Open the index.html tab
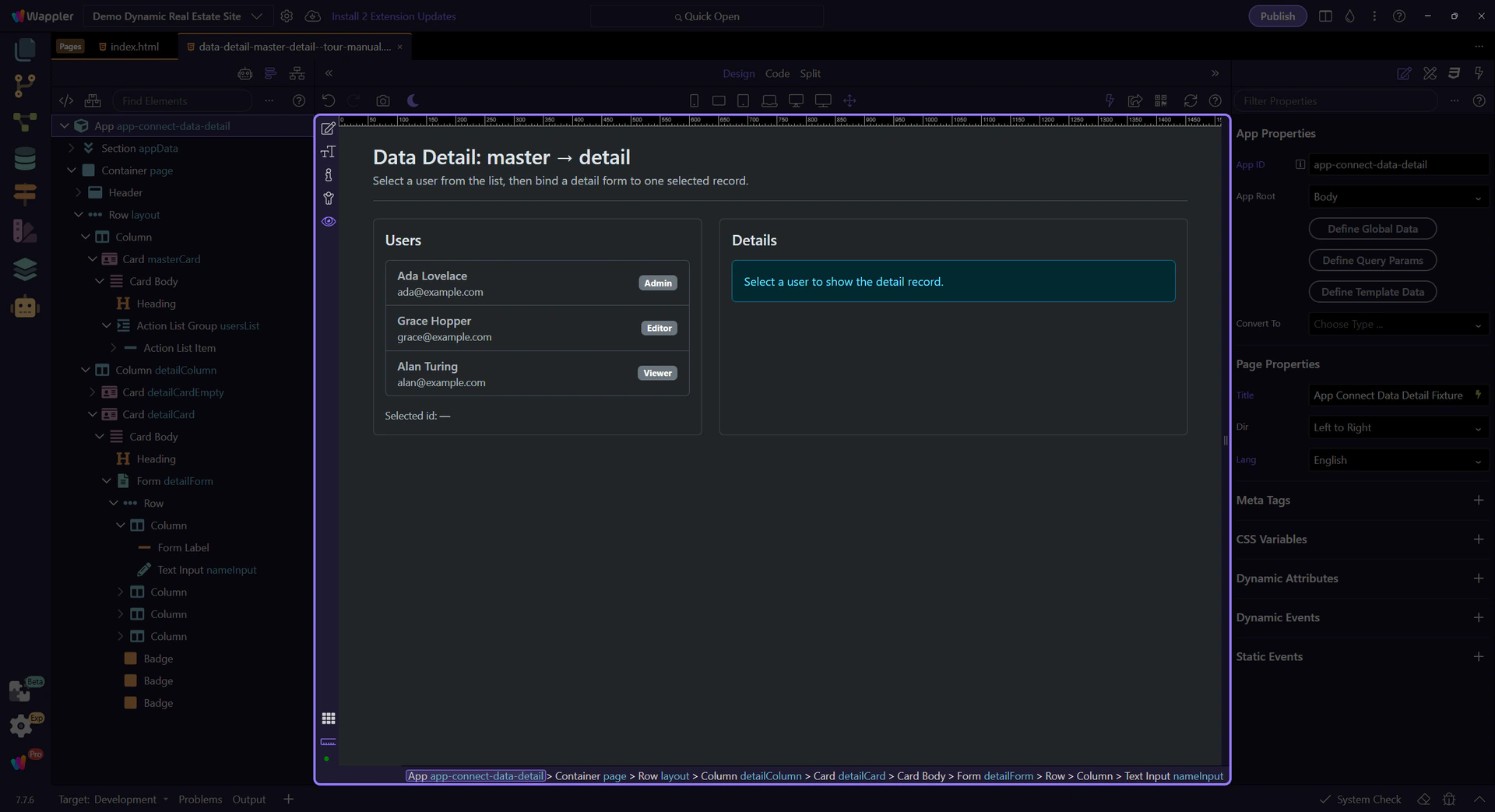This screenshot has height=812, width=1495. (134, 47)
